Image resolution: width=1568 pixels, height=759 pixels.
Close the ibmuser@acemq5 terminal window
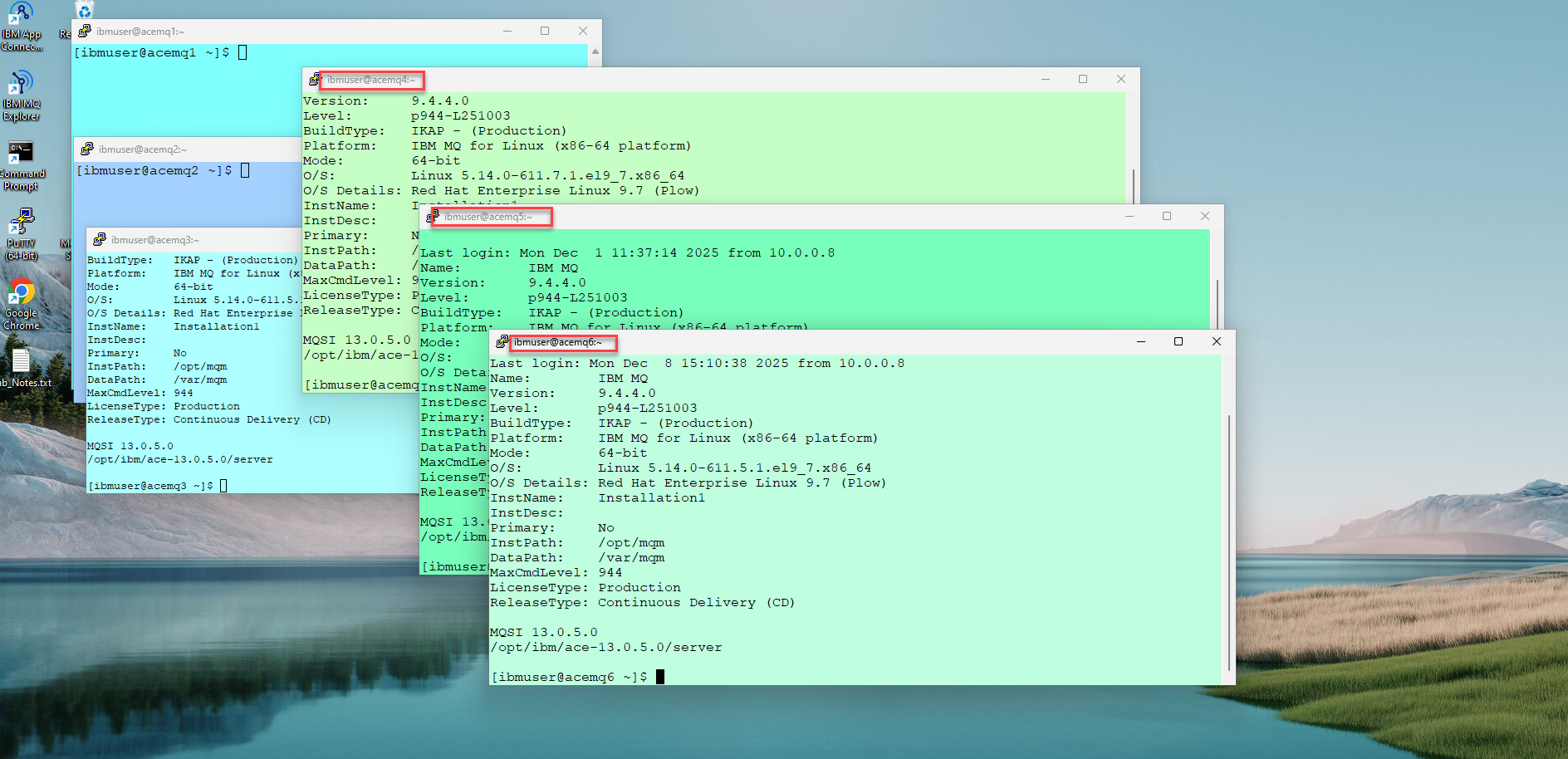[x=1205, y=217]
